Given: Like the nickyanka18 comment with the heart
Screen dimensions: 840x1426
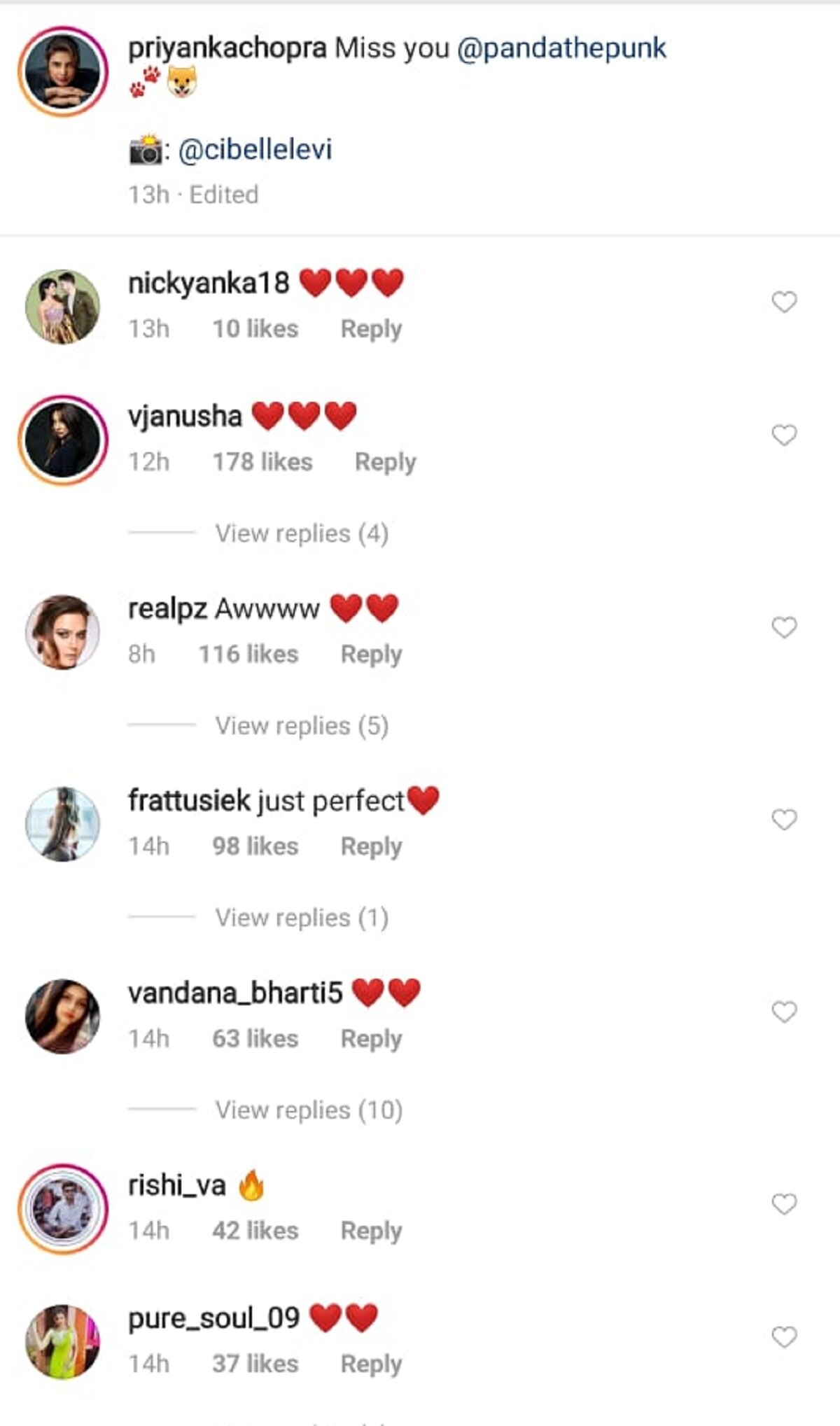Looking at the screenshot, I should [784, 302].
